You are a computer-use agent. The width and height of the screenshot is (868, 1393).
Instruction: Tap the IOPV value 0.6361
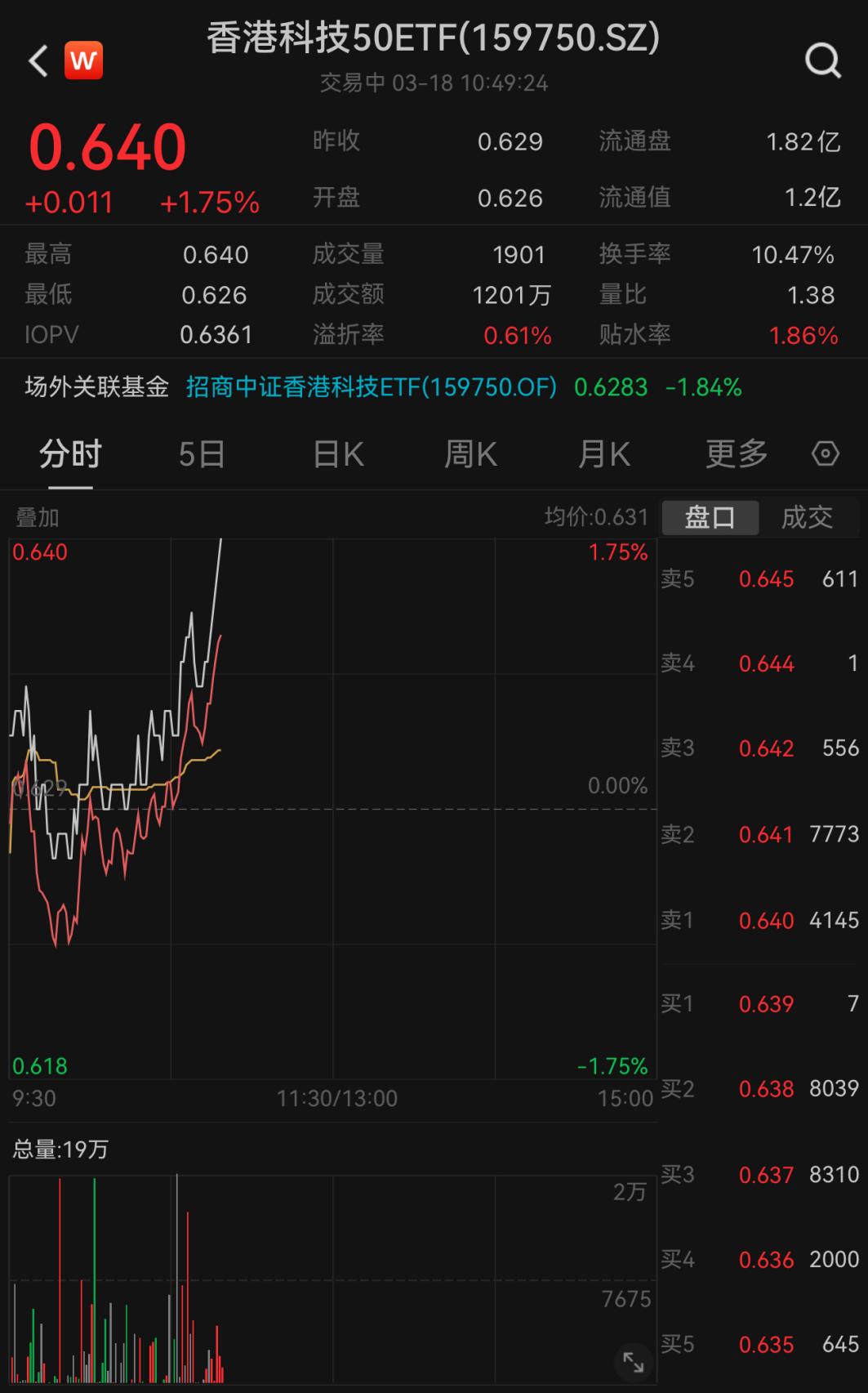click(216, 335)
